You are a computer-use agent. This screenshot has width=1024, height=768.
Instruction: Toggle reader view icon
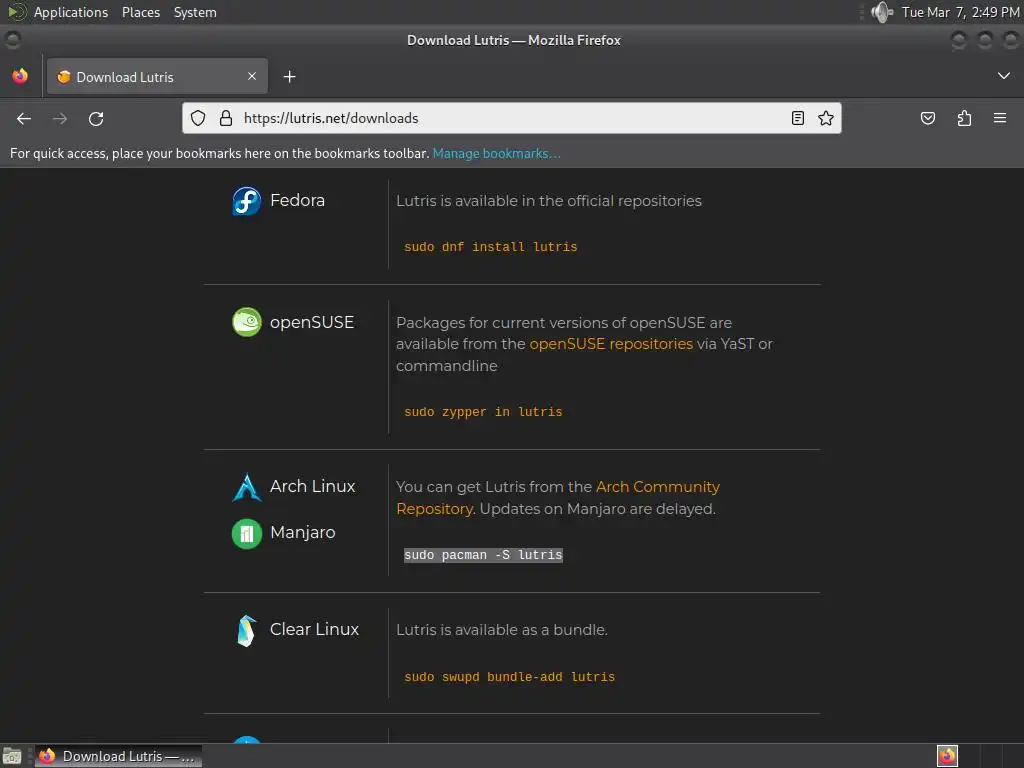pyautogui.click(x=797, y=118)
